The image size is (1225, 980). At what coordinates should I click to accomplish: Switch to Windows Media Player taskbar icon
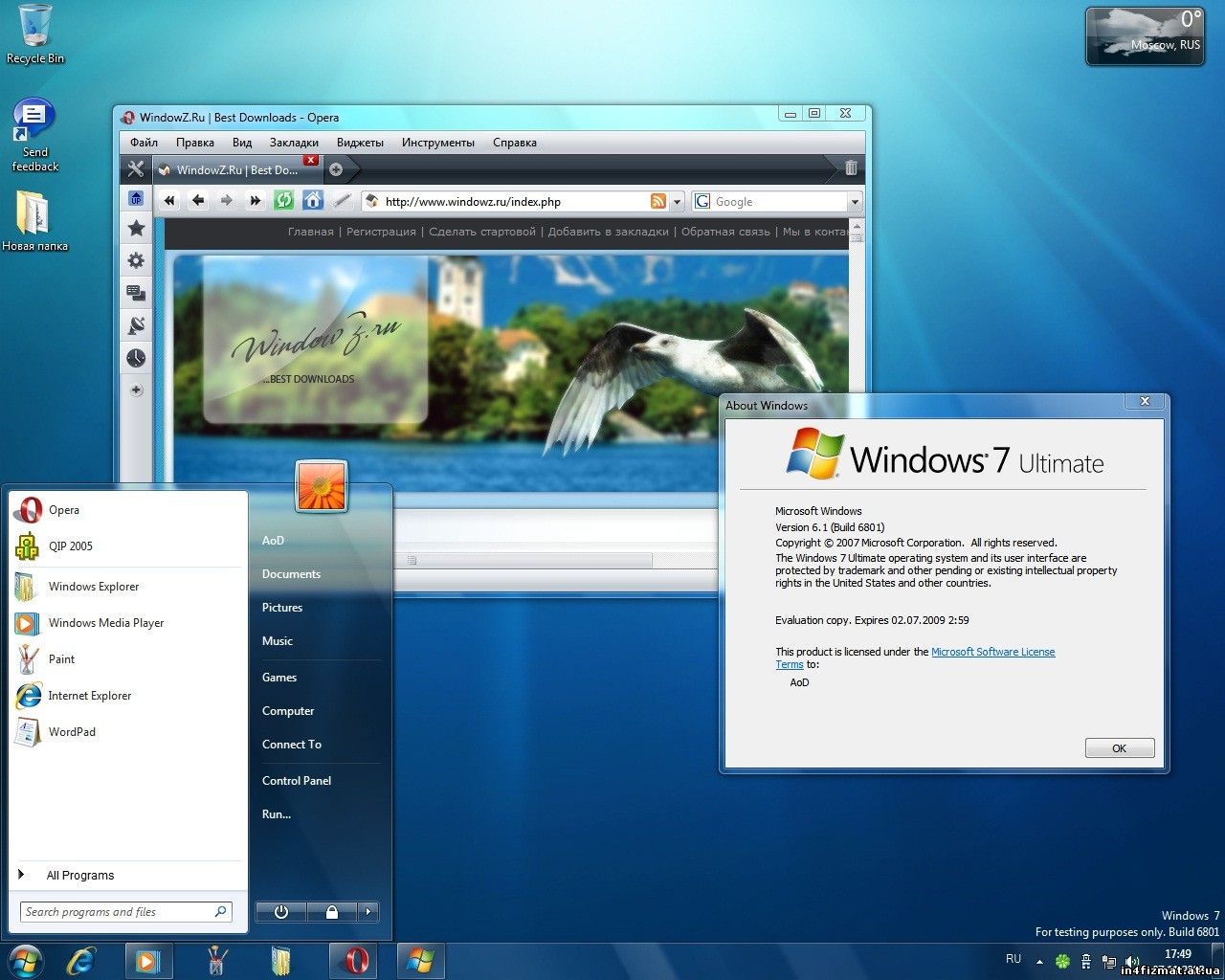pyautogui.click(x=148, y=961)
